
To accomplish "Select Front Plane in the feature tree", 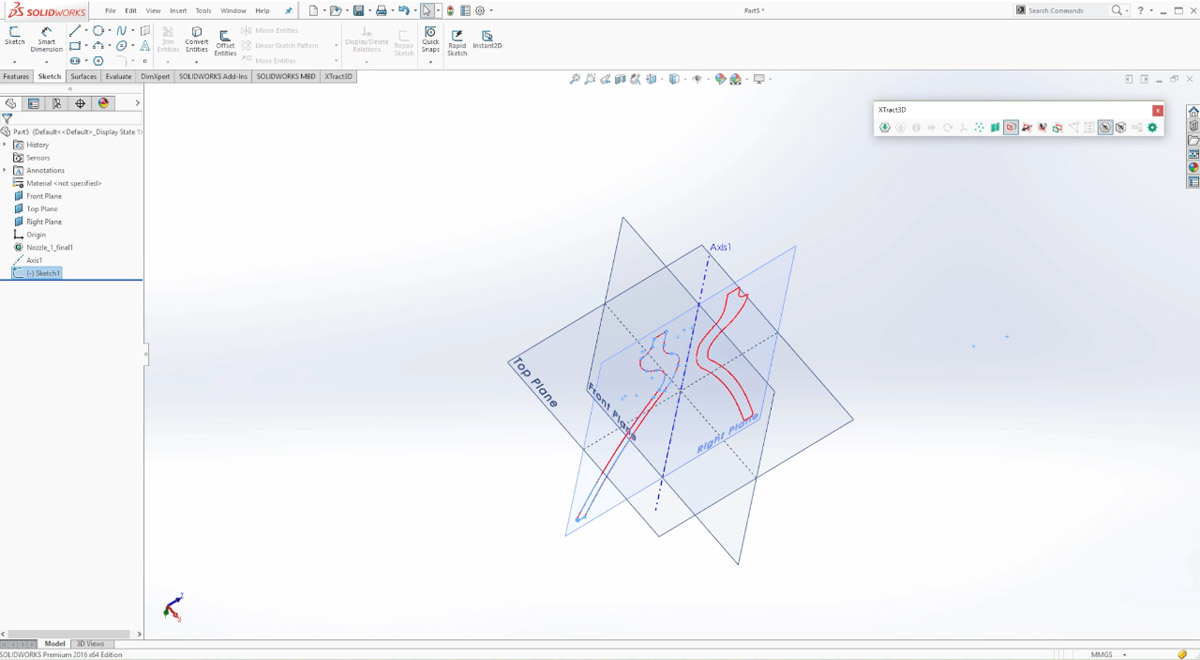I will click(x=43, y=196).
